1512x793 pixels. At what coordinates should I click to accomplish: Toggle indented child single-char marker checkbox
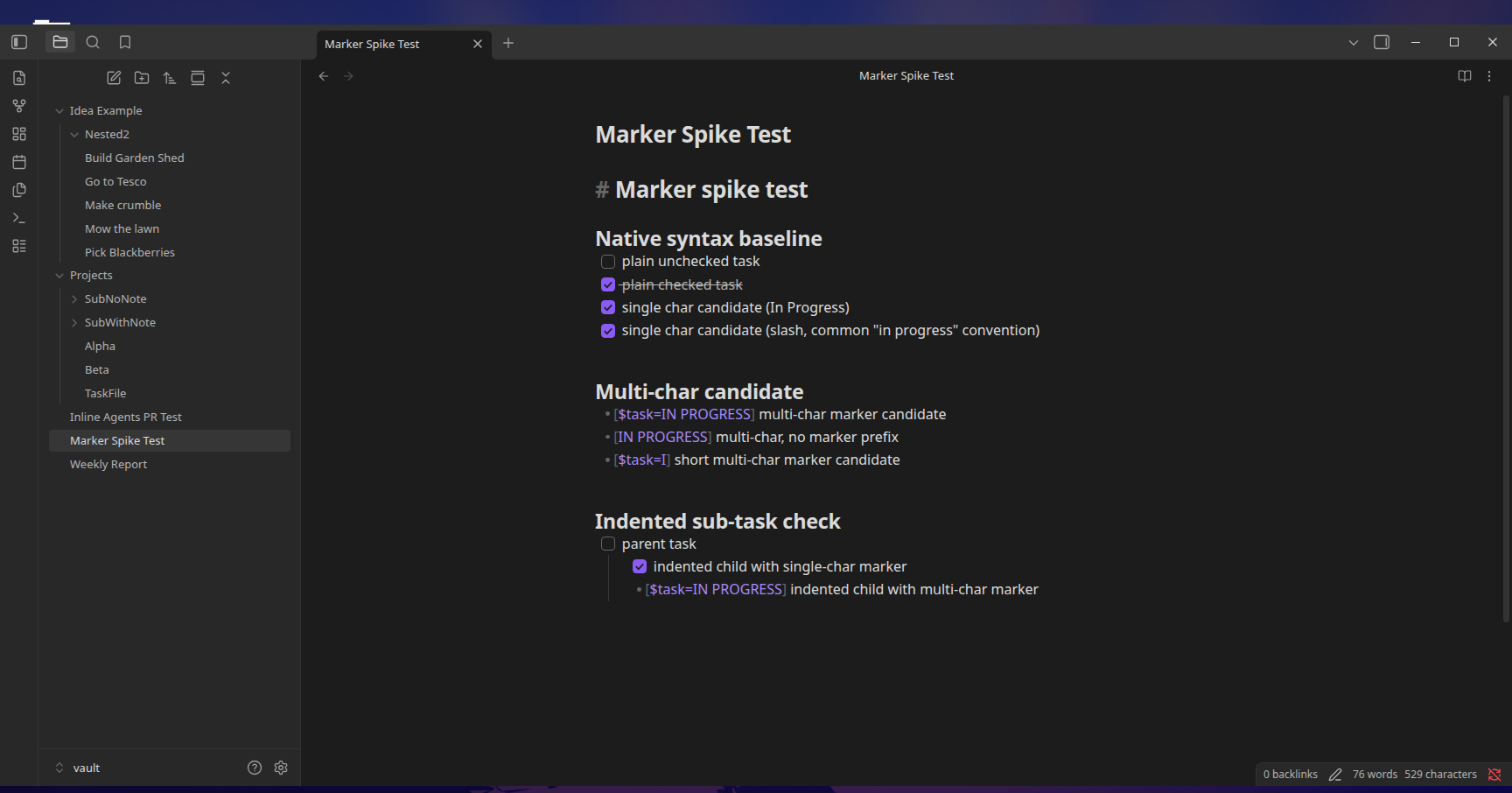click(640, 566)
